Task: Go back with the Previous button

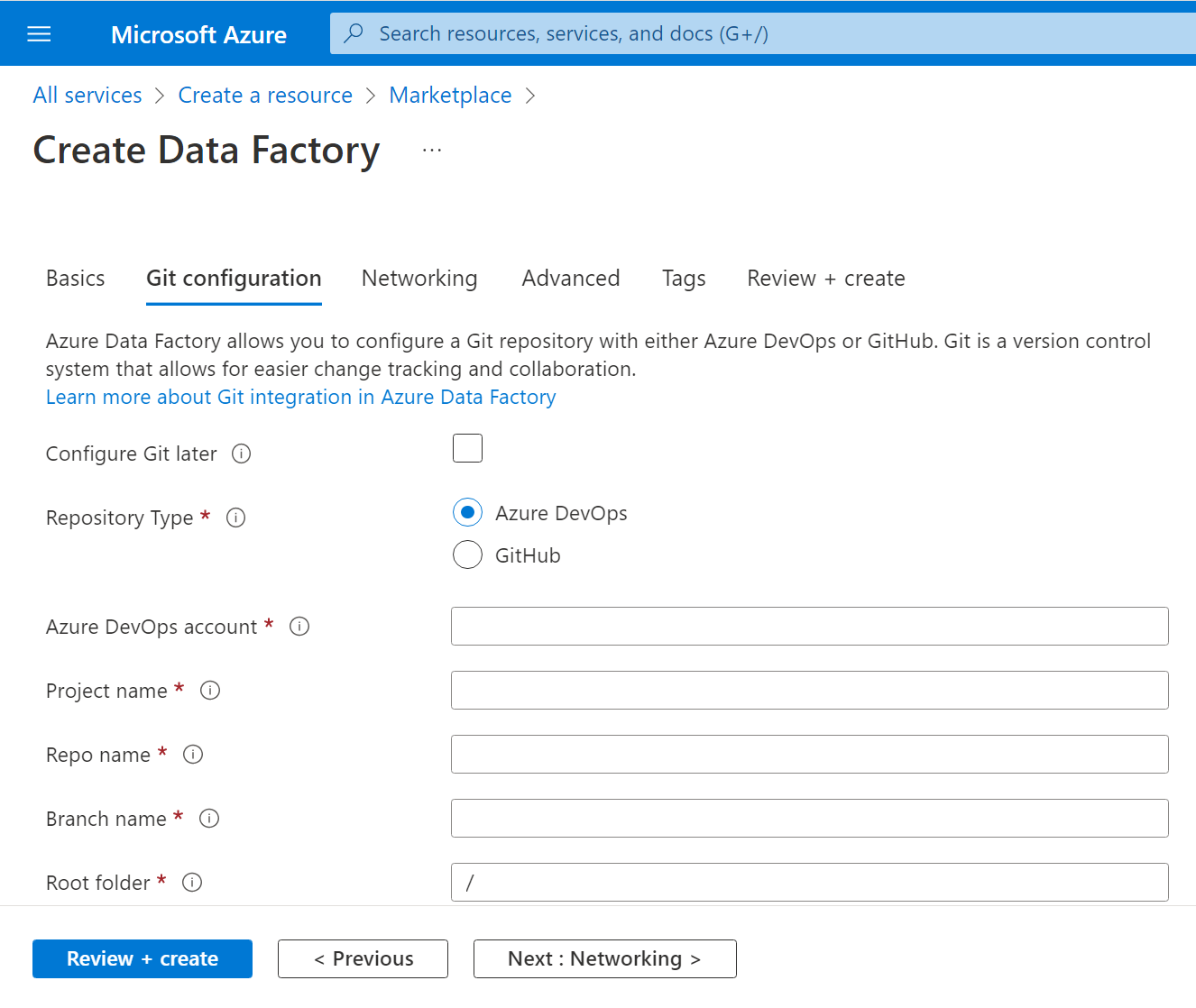Action: point(363,959)
